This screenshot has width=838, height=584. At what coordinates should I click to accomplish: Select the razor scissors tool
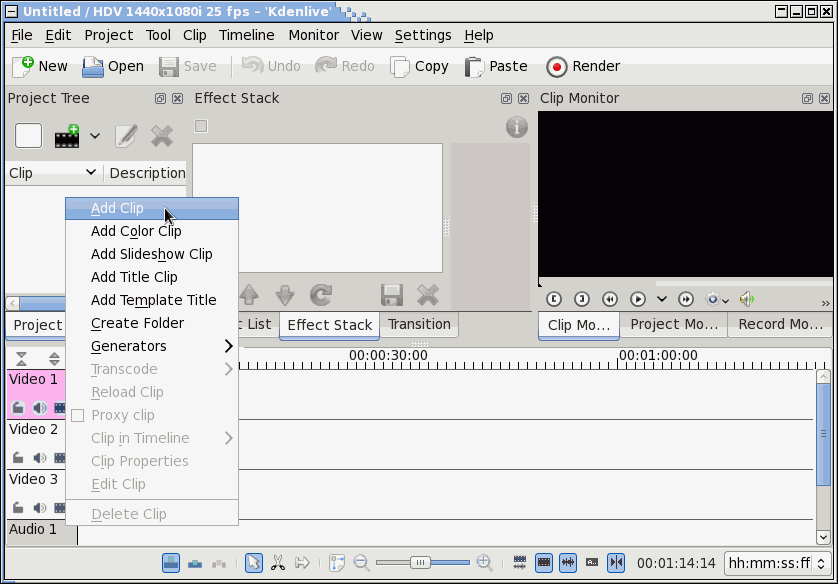278,563
